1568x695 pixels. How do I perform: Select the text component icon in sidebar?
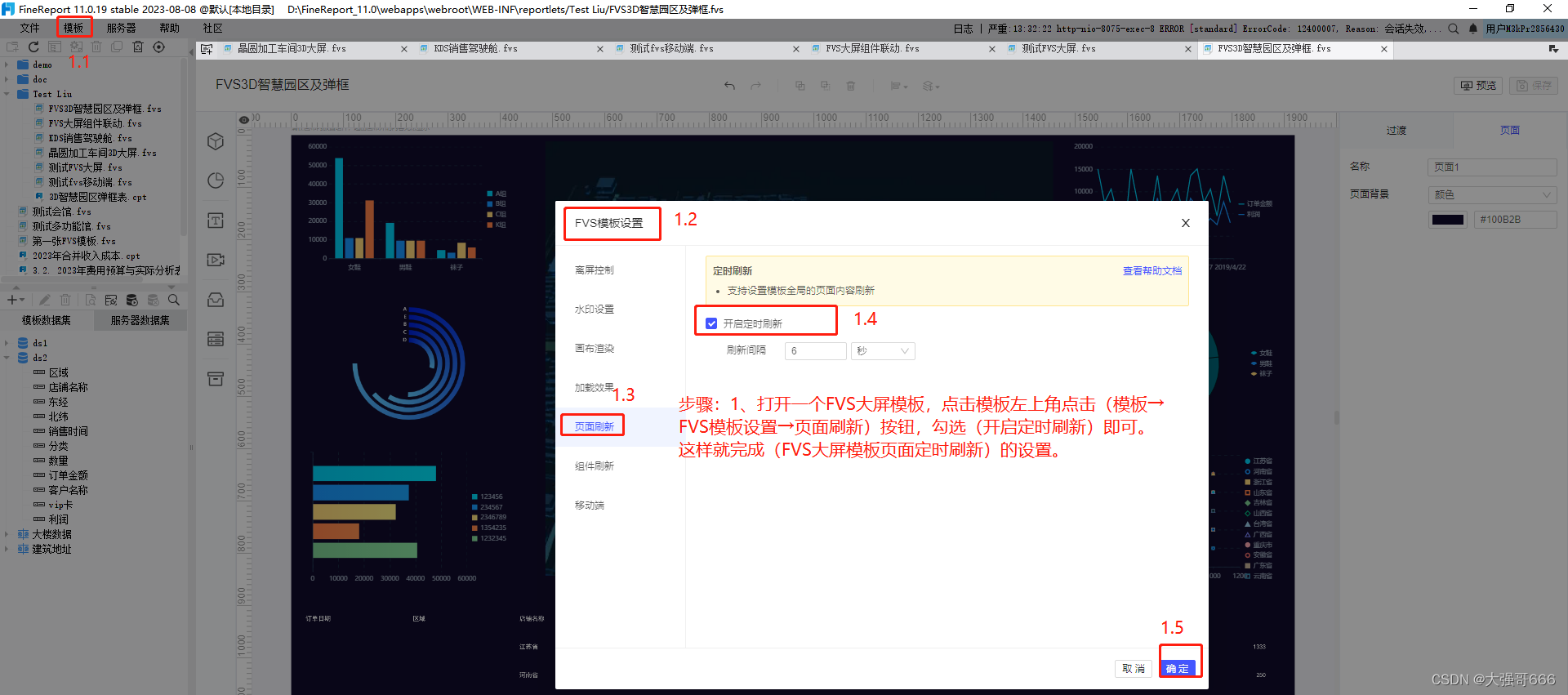coord(216,221)
